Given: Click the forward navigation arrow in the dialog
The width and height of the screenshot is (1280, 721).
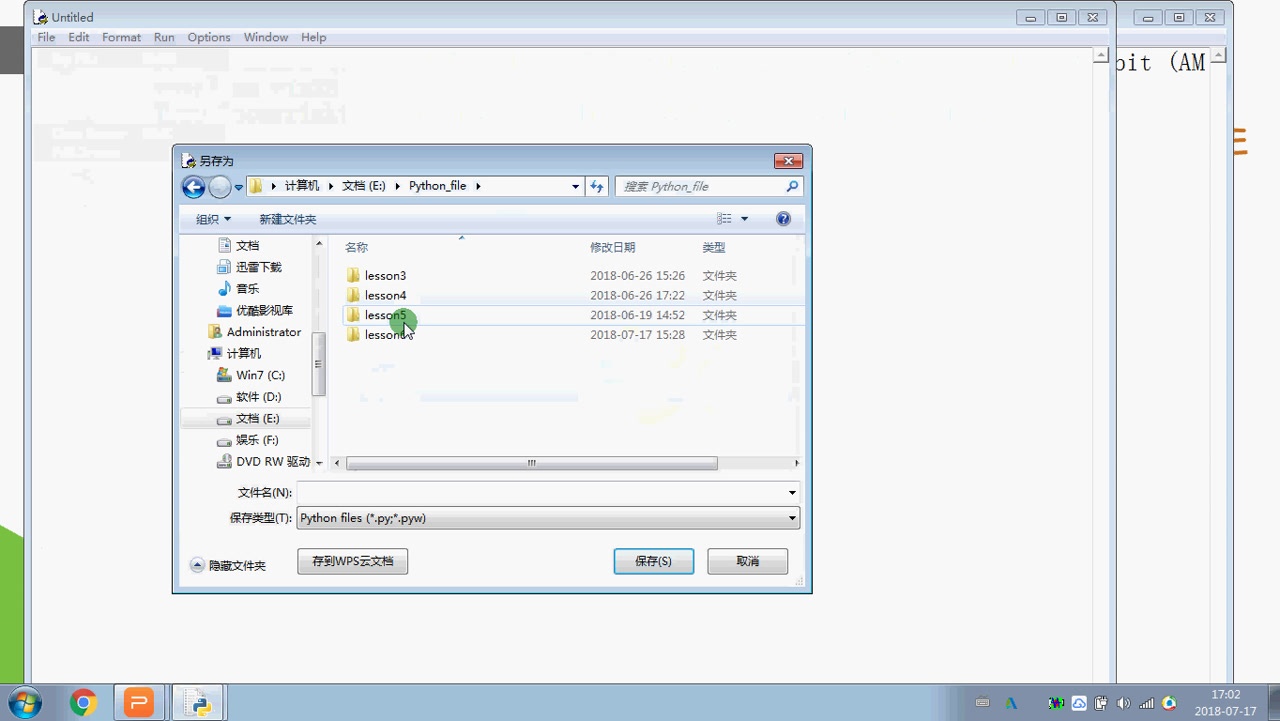Looking at the screenshot, I should click(219, 186).
